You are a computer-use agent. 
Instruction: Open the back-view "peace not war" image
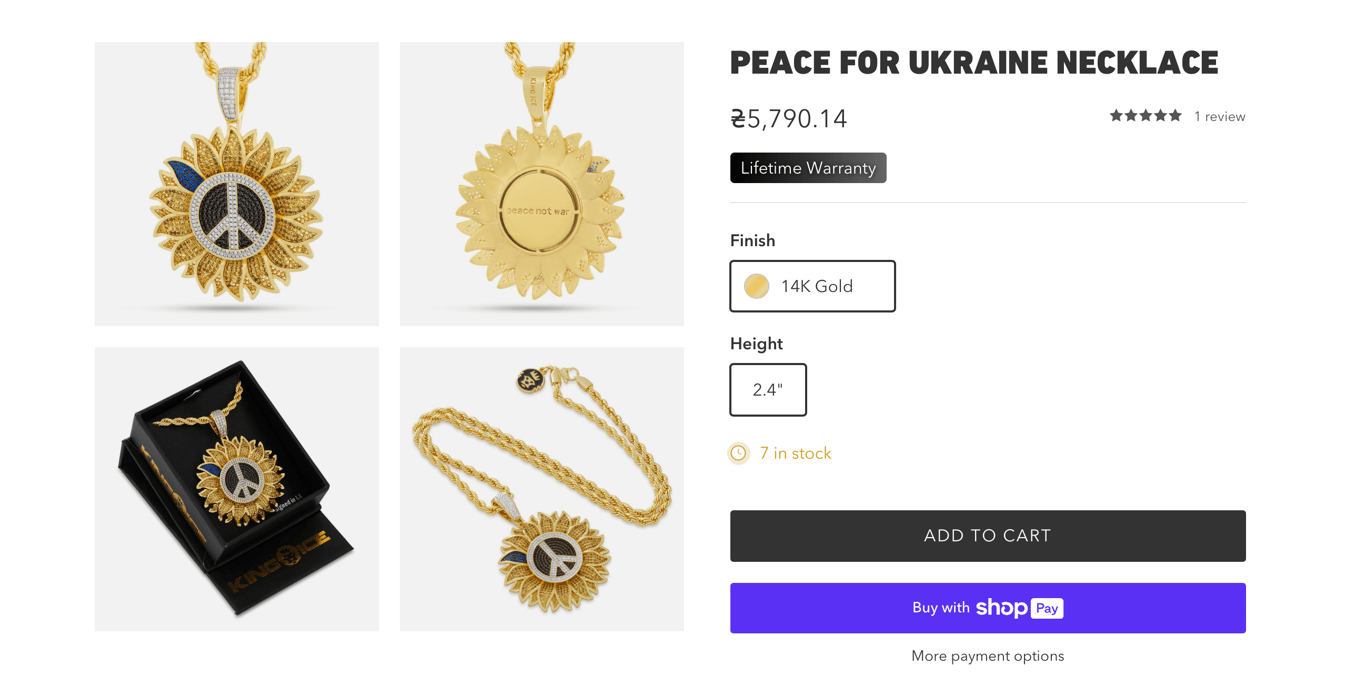(542, 184)
